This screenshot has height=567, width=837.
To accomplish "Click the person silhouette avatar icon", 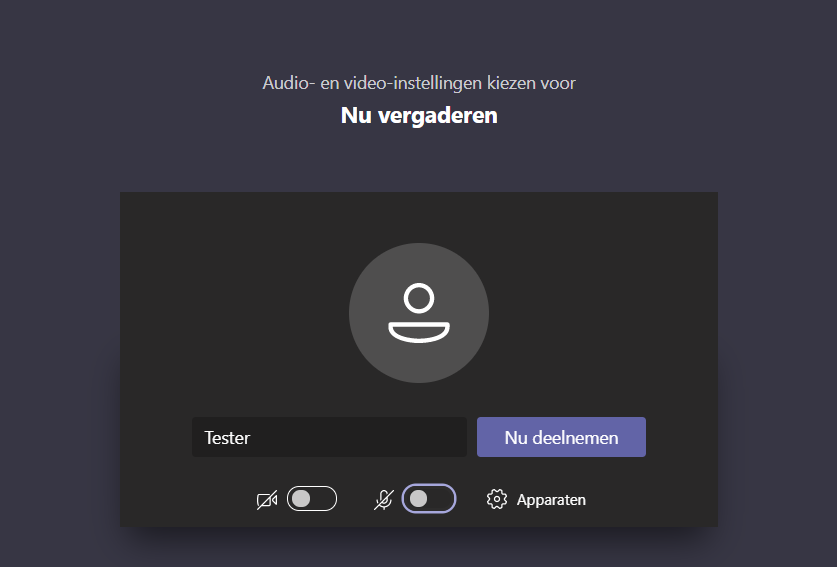I will [x=419, y=313].
